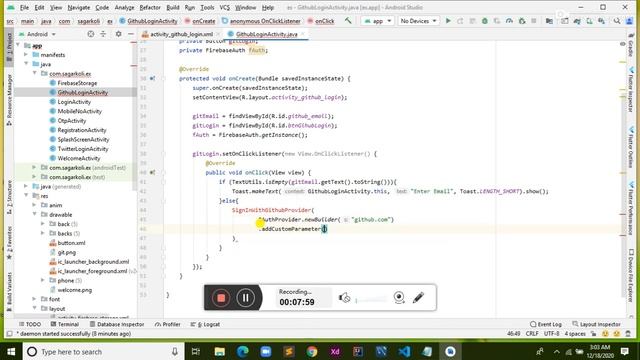Collapse the drawable folder
This screenshot has height=360, width=640.
(x=35, y=214)
